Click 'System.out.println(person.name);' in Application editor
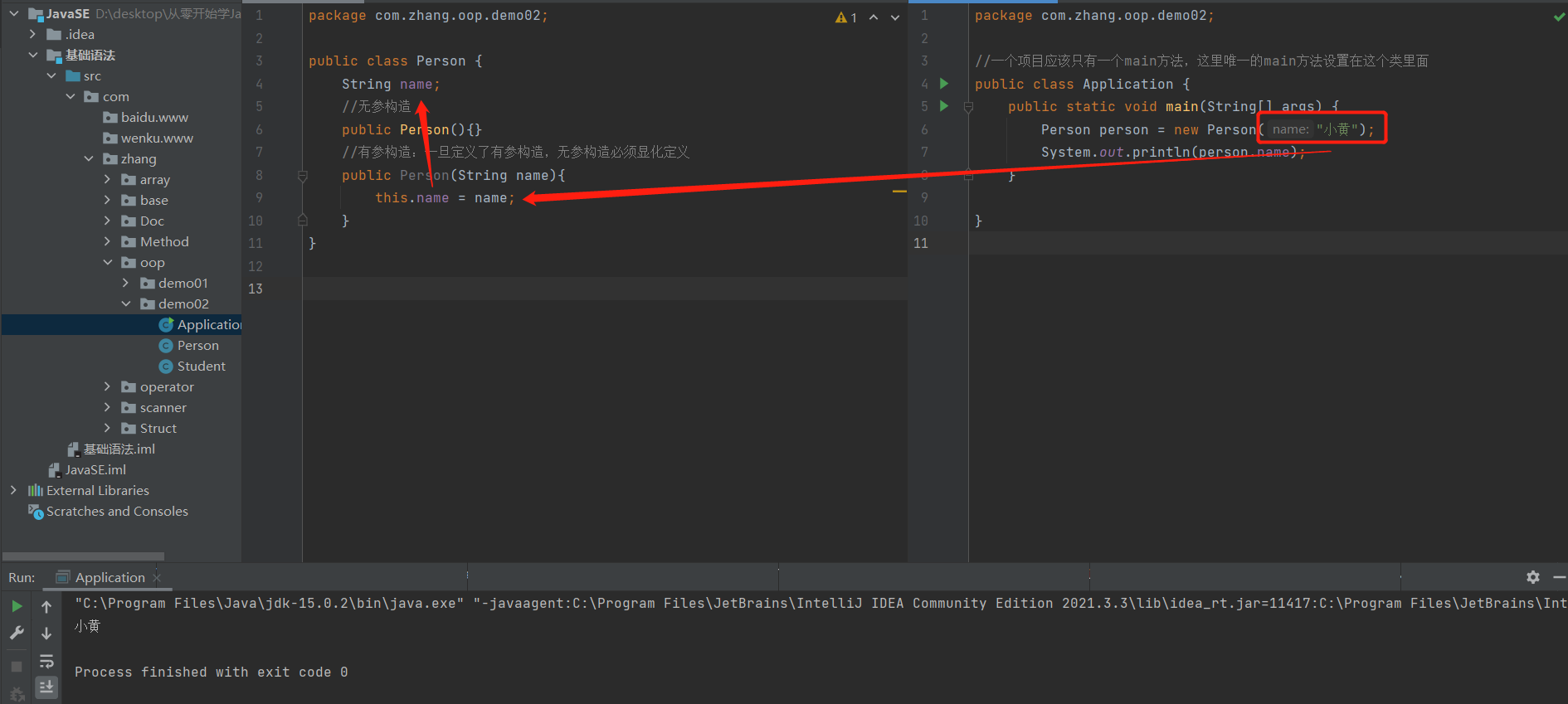Viewport: 1568px width, 704px height. 1173,152
